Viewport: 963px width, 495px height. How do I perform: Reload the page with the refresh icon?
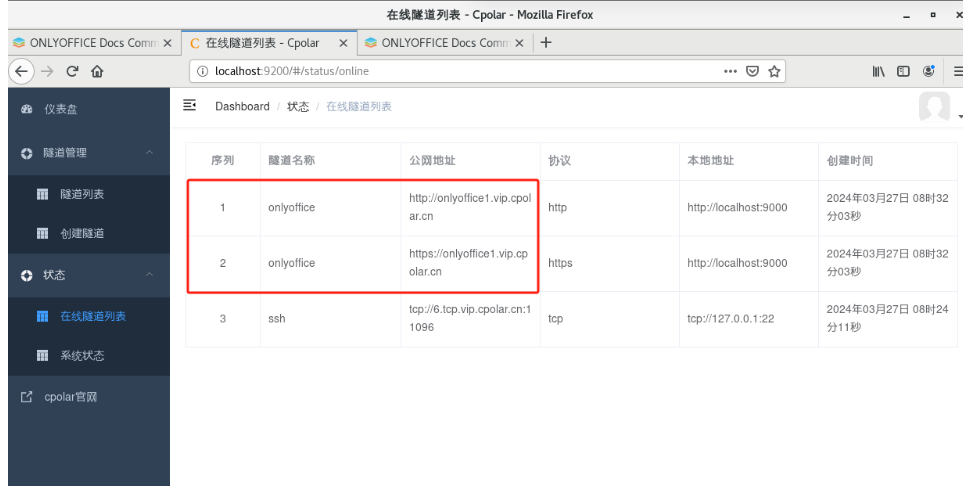pos(73,71)
